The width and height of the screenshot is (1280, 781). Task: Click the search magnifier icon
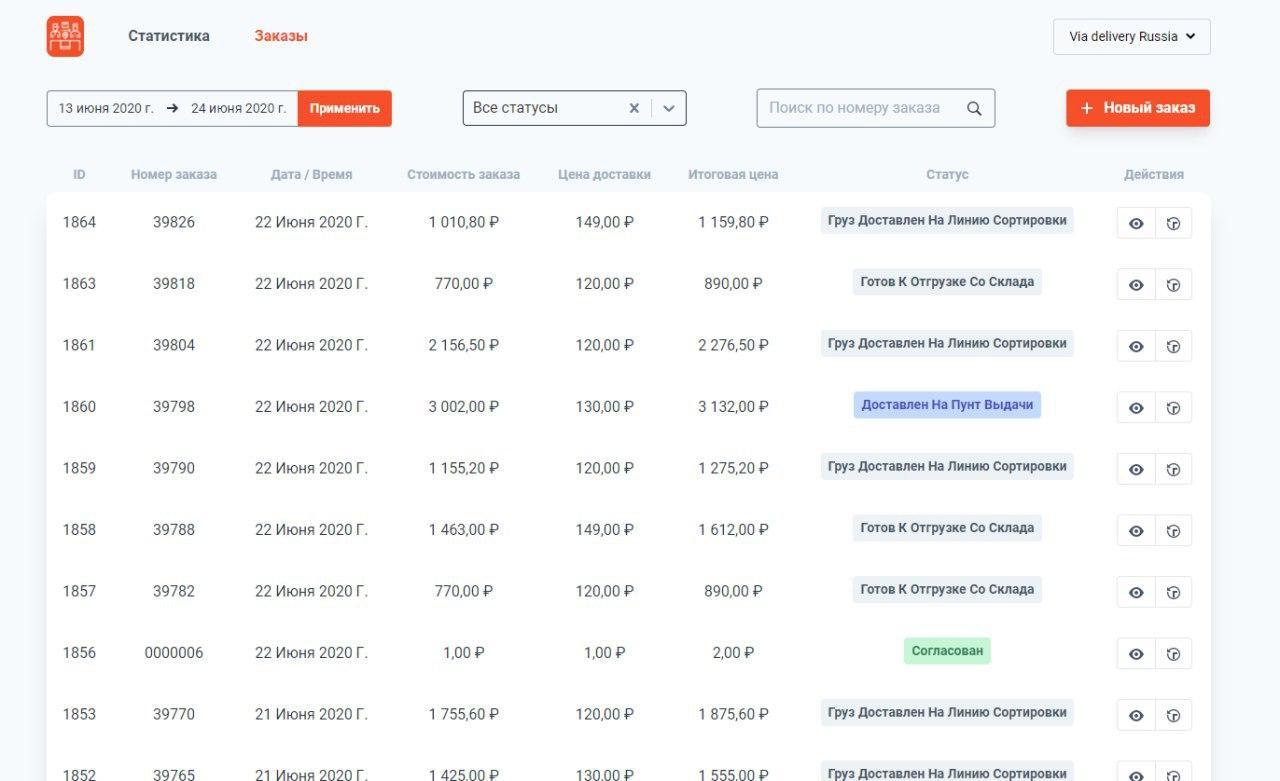pyautogui.click(x=974, y=108)
